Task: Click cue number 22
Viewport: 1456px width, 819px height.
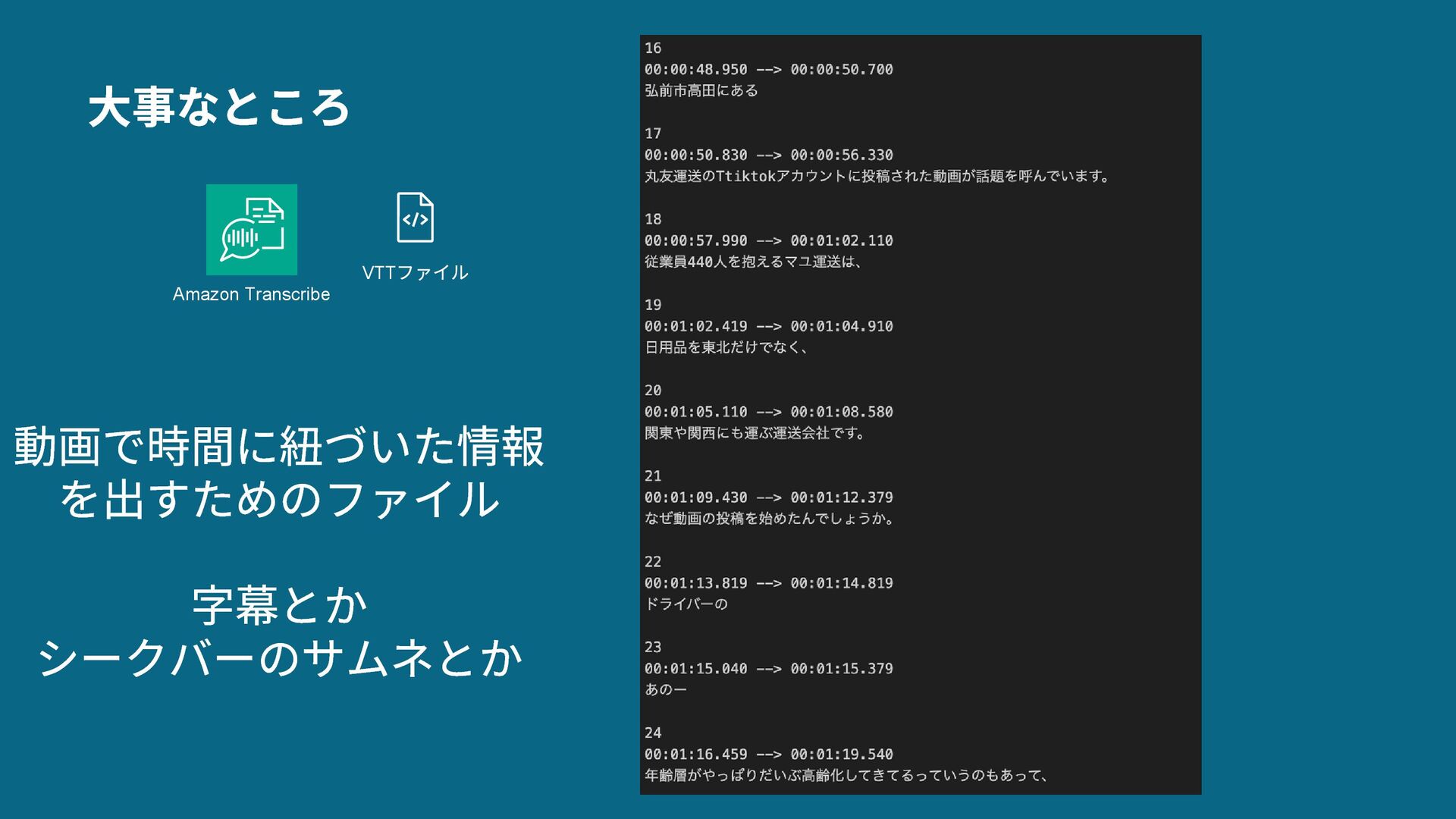Action: (x=653, y=562)
